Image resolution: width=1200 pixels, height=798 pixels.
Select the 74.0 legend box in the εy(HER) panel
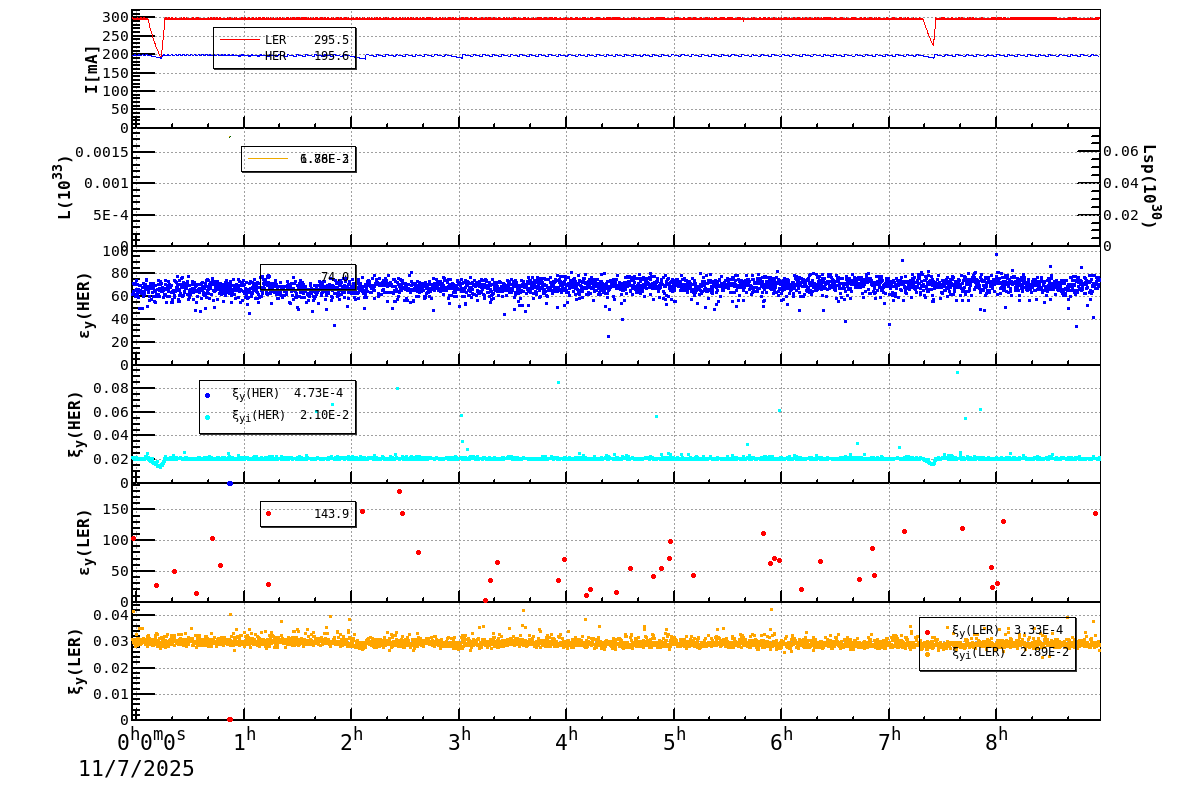pos(308,277)
